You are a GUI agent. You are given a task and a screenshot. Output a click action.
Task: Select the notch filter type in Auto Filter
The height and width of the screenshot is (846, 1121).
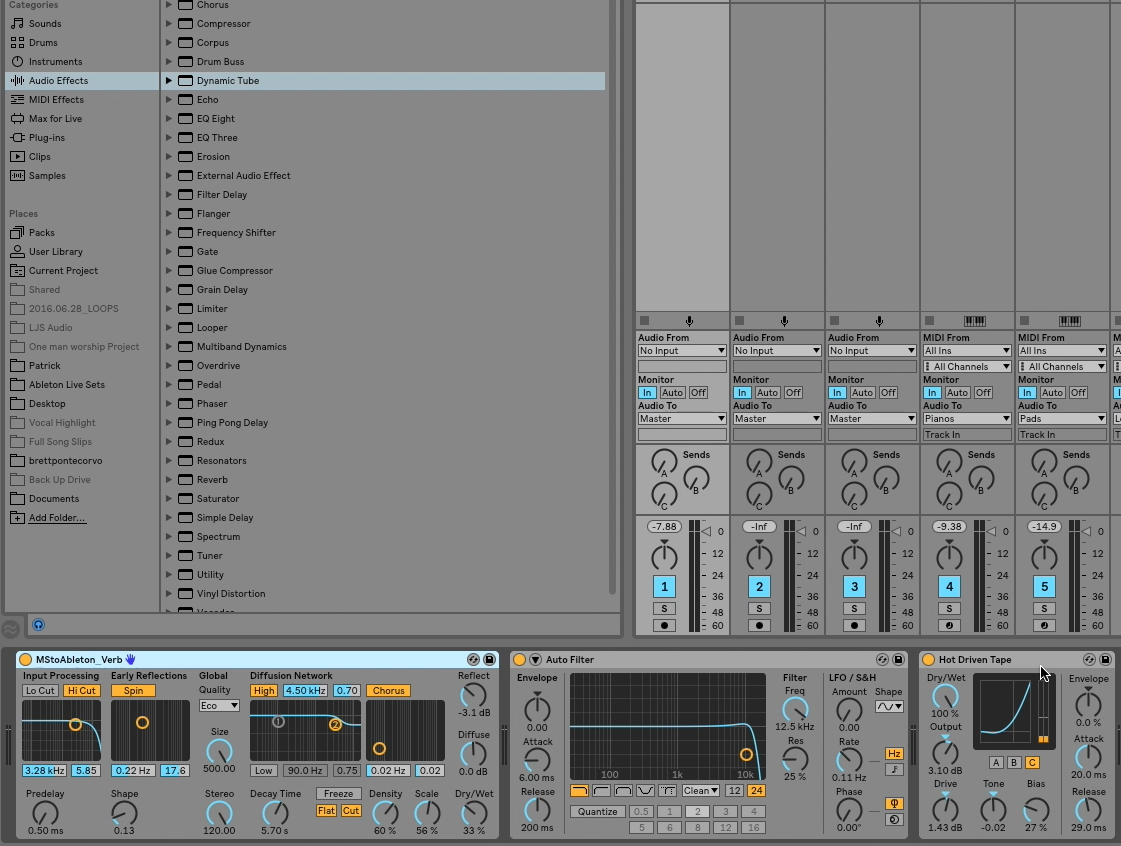tap(646, 790)
